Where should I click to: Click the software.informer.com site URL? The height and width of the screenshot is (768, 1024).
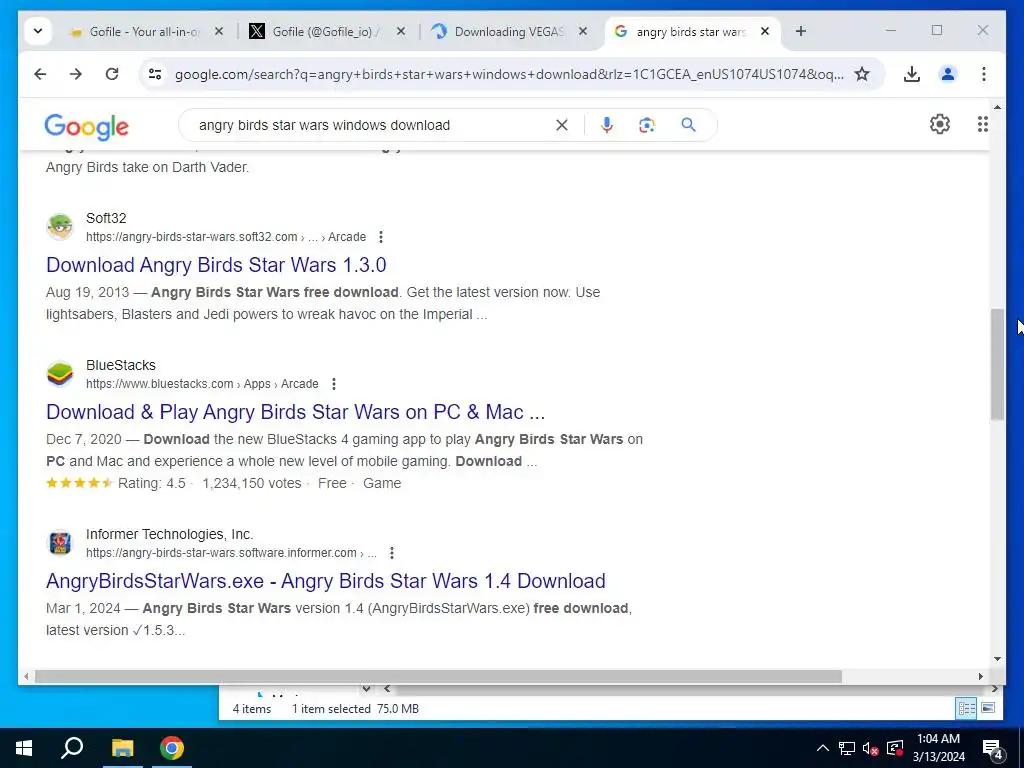231,553
